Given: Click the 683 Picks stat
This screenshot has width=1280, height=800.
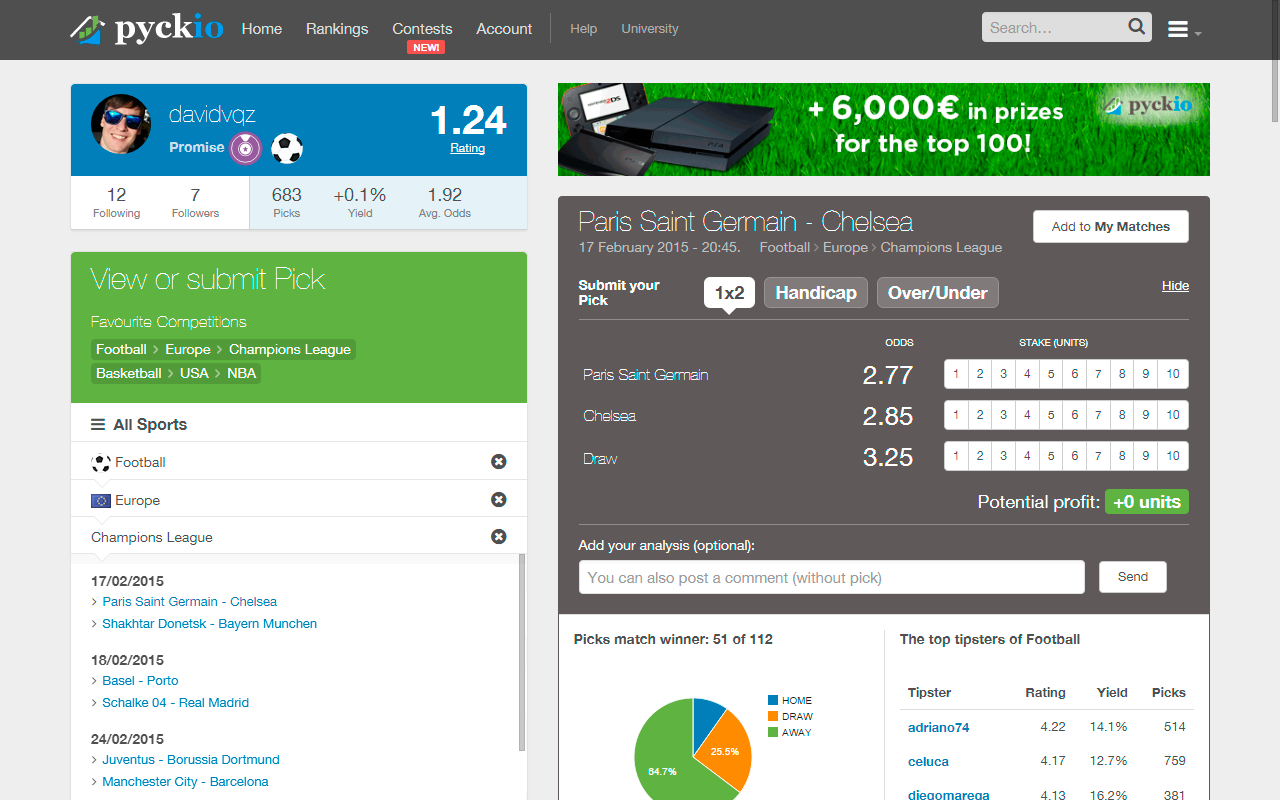Looking at the screenshot, I should pos(287,202).
